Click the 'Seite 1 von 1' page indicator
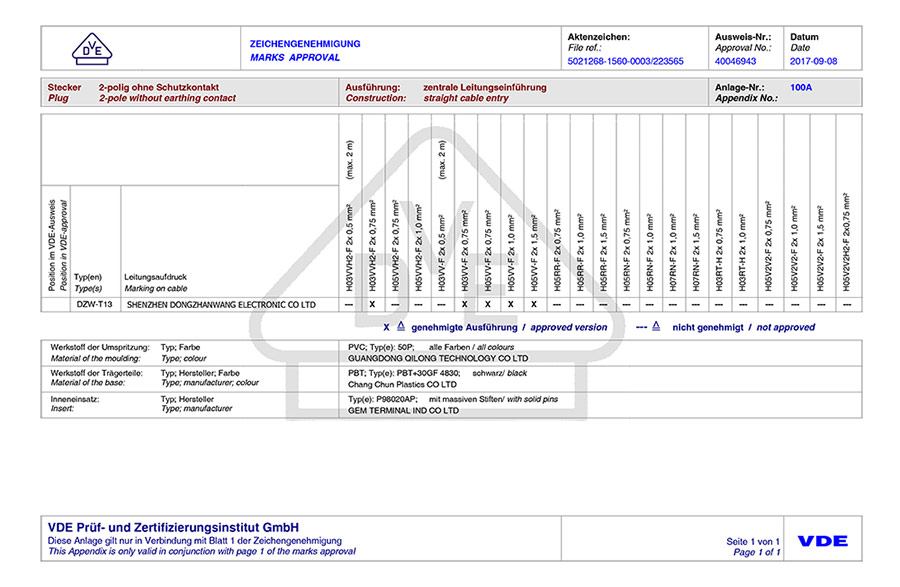 coord(753,541)
